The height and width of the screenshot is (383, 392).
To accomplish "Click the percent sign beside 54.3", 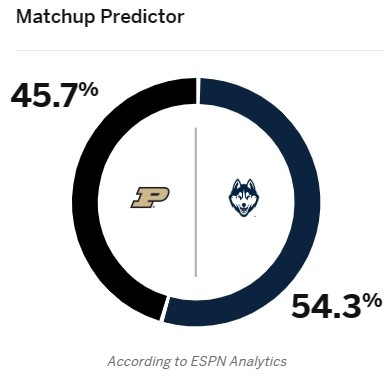I will click(373, 301).
